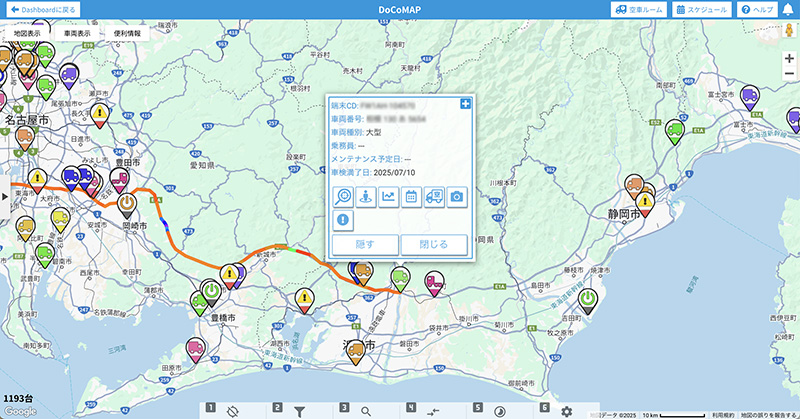Open the line chart icon in popup
Screen dimensions: 800x419
coord(388,197)
